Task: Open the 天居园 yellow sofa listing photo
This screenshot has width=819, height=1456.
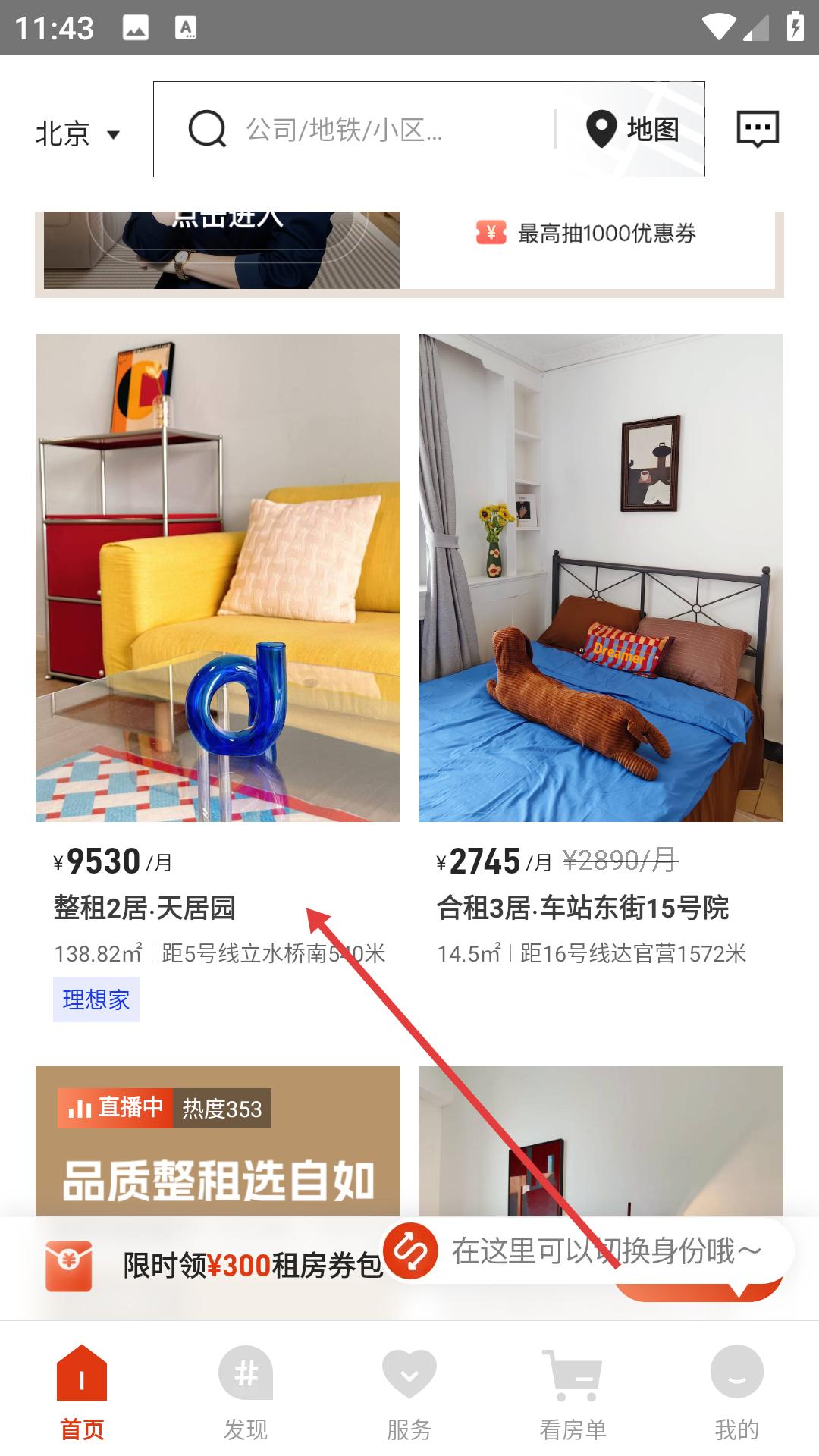Action: tap(218, 578)
